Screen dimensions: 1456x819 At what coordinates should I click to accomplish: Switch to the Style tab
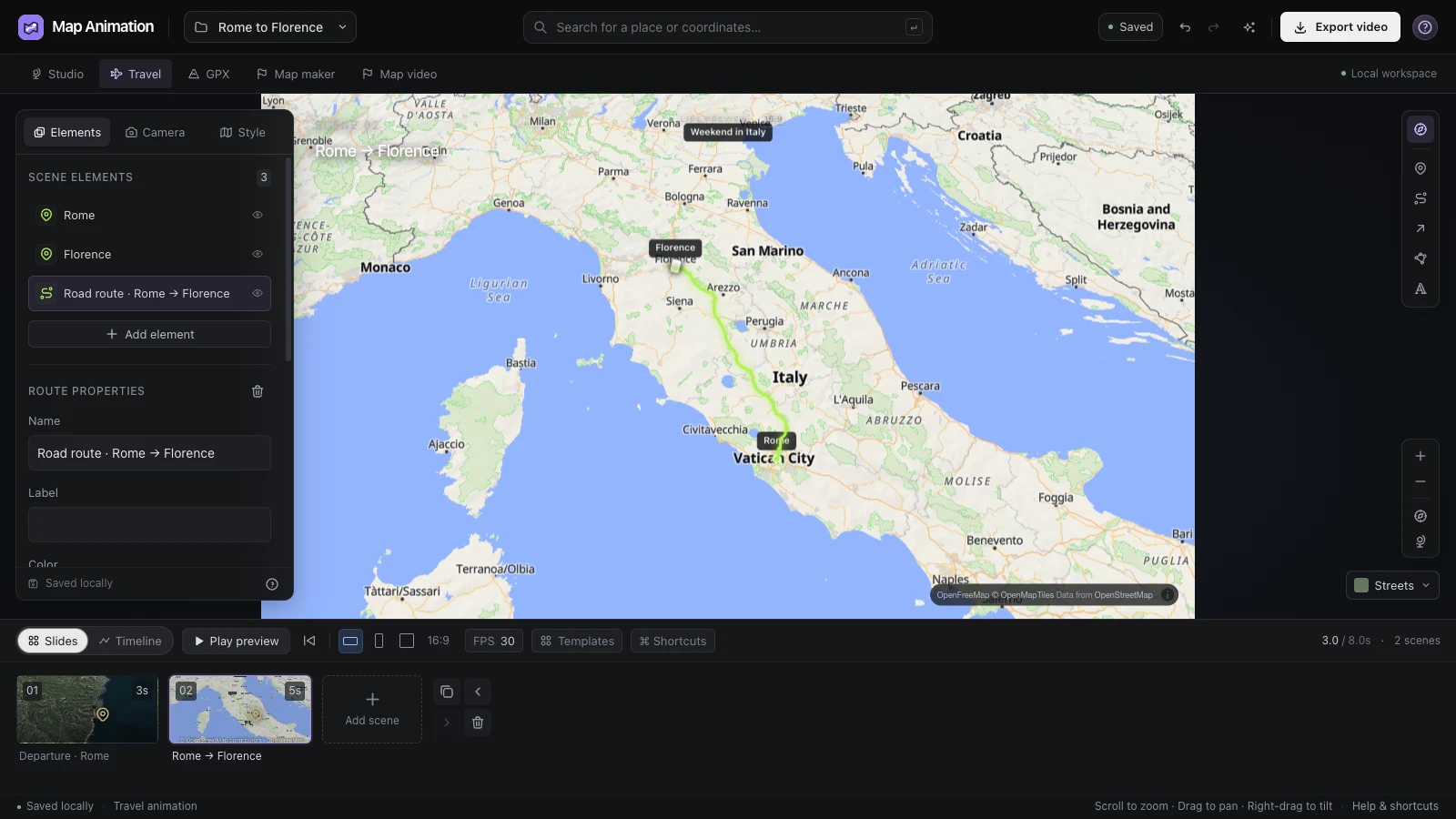[x=243, y=132]
